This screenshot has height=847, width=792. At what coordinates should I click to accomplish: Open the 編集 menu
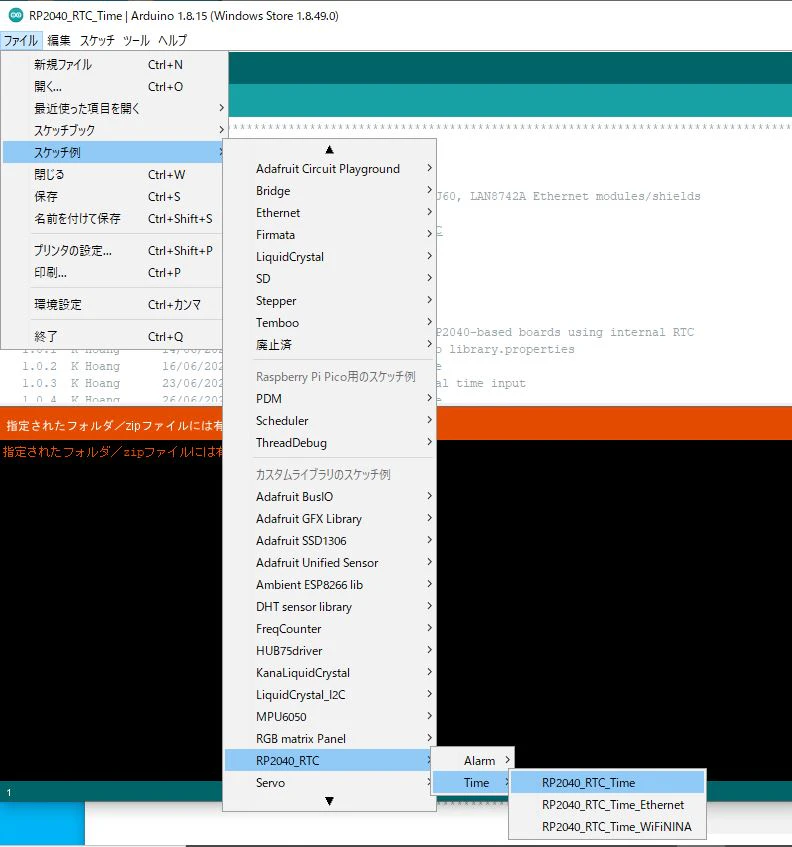coord(59,41)
